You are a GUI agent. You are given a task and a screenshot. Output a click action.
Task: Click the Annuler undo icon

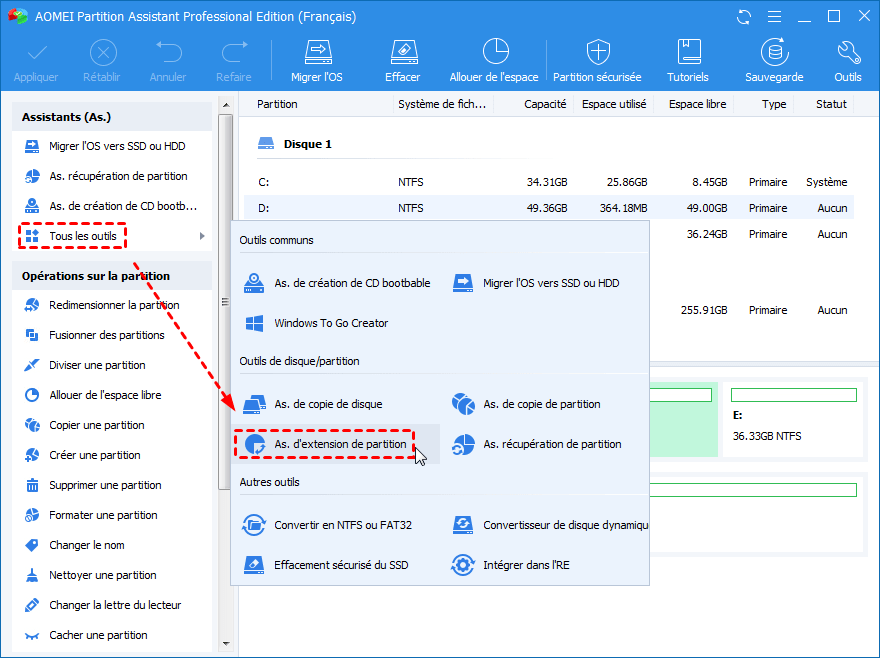click(x=168, y=52)
